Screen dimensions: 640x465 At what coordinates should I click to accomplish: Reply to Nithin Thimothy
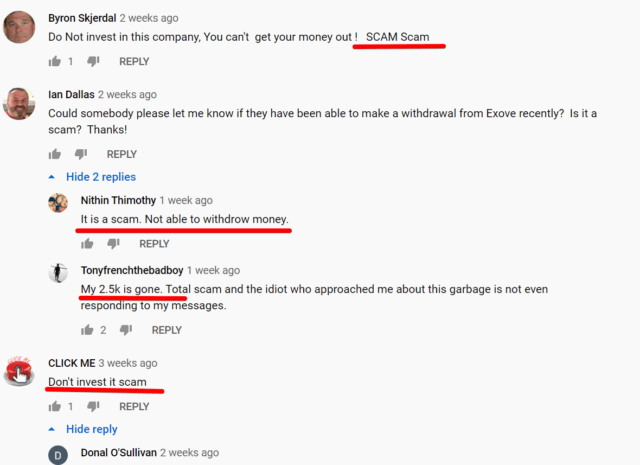coord(154,244)
